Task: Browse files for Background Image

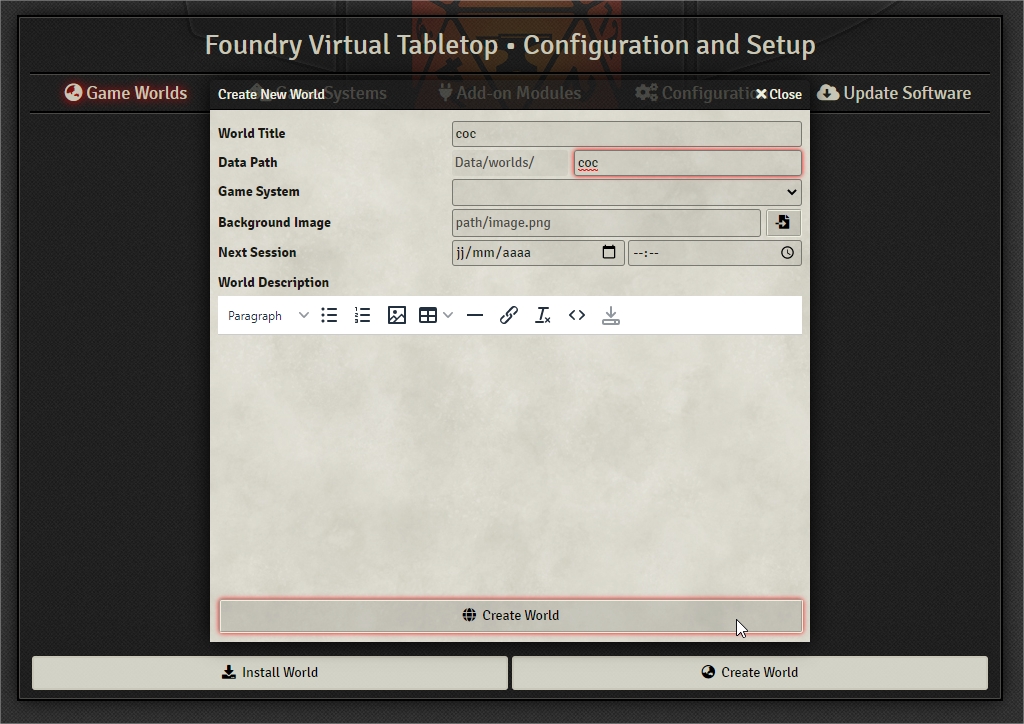Action: [x=783, y=223]
